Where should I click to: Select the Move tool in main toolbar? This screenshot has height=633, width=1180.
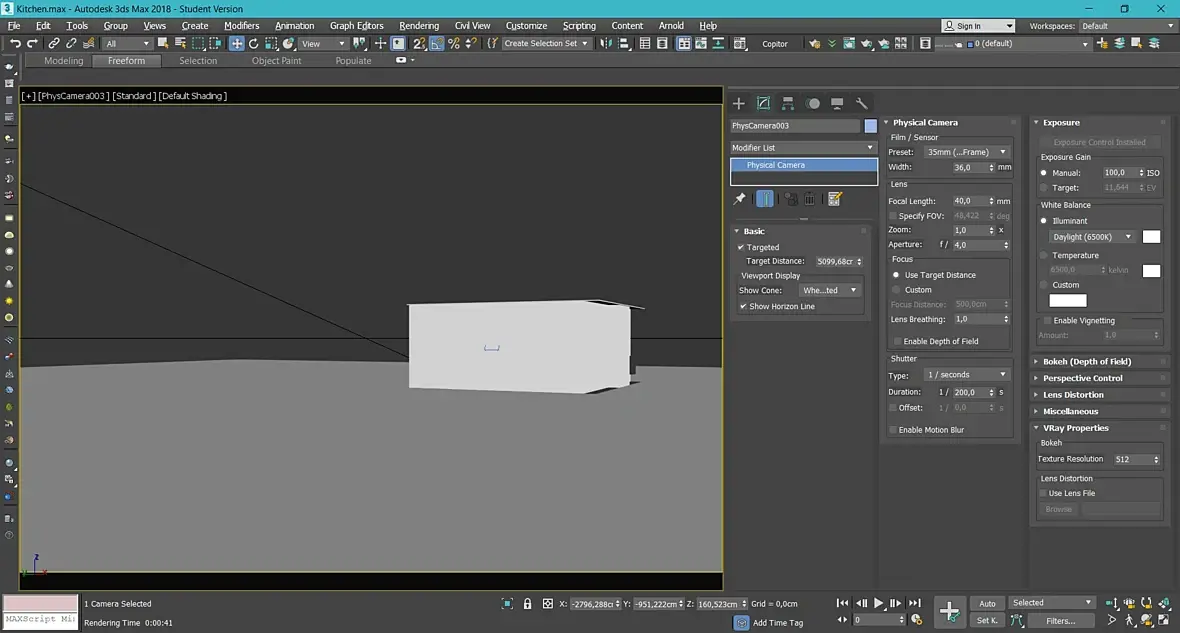click(x=237, y=43)
